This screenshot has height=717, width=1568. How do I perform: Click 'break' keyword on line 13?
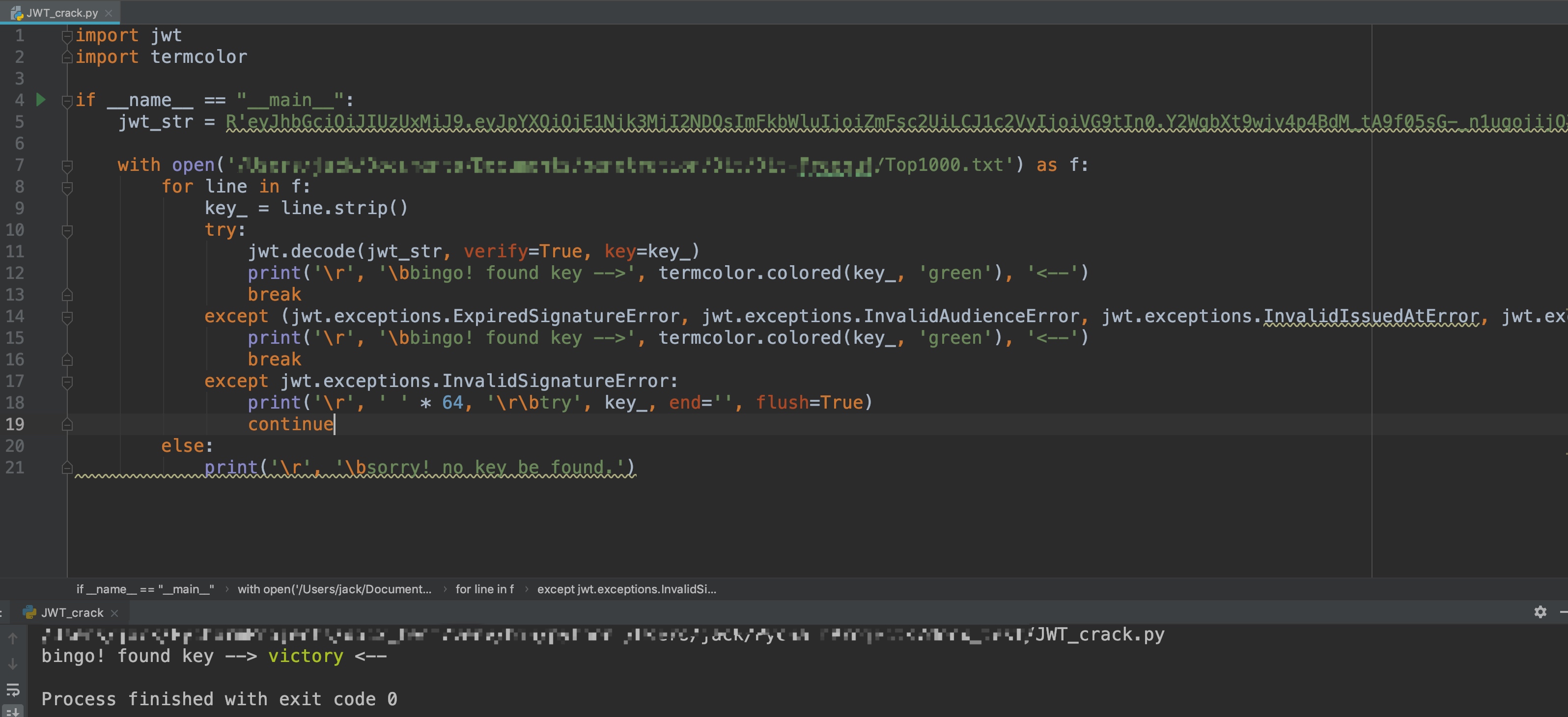274,295
